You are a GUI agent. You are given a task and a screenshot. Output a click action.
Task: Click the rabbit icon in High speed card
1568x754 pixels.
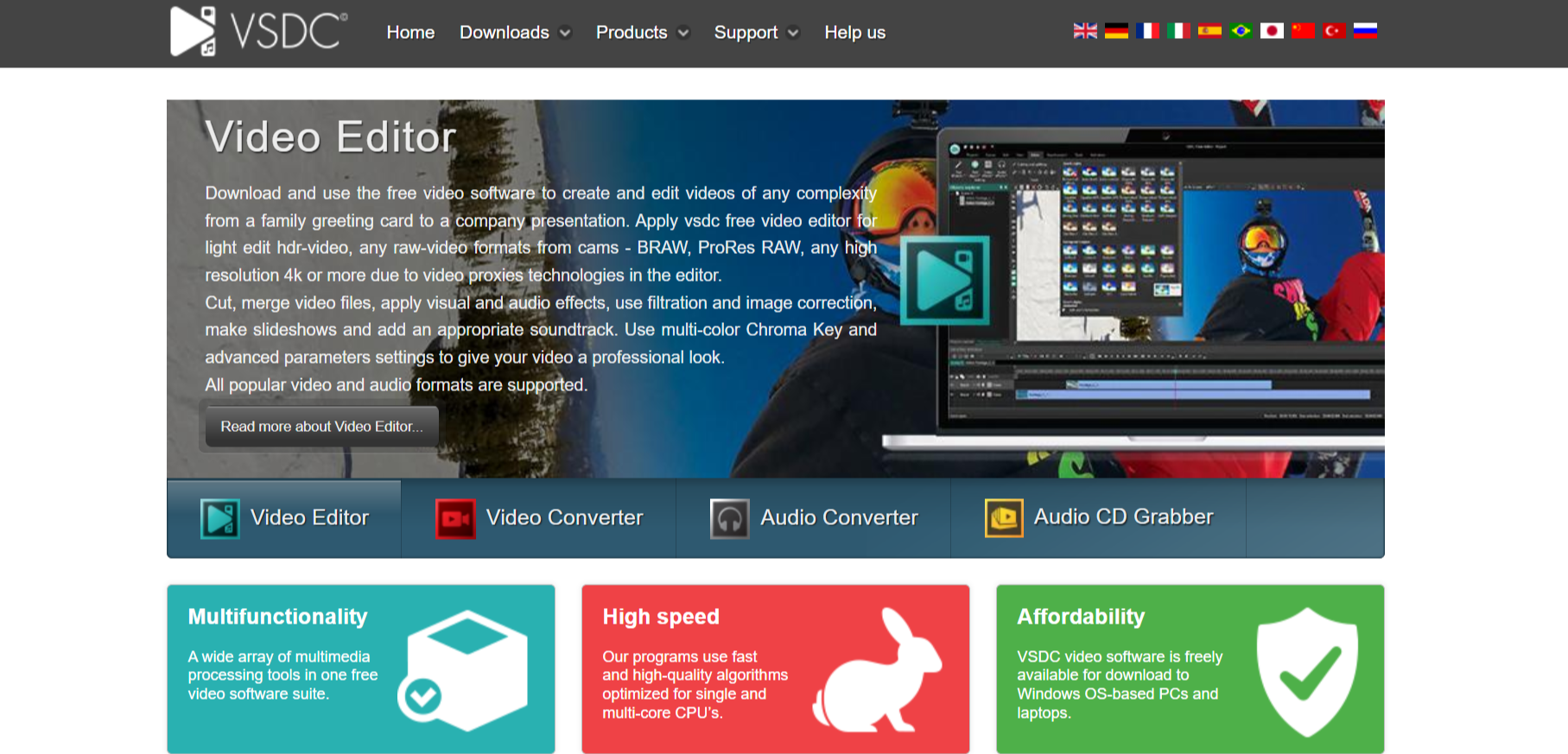878,669
